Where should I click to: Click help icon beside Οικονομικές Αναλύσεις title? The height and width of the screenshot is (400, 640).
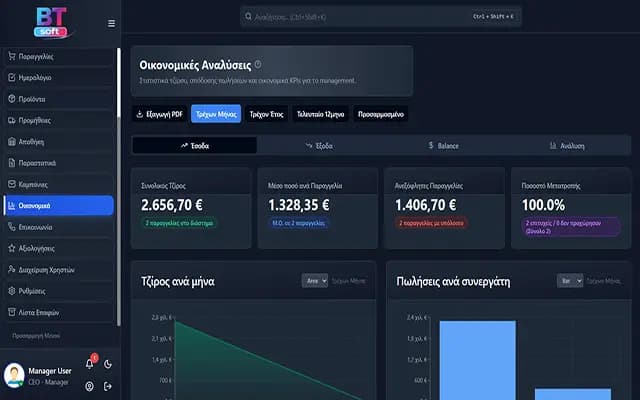click(x=258, y=64)
